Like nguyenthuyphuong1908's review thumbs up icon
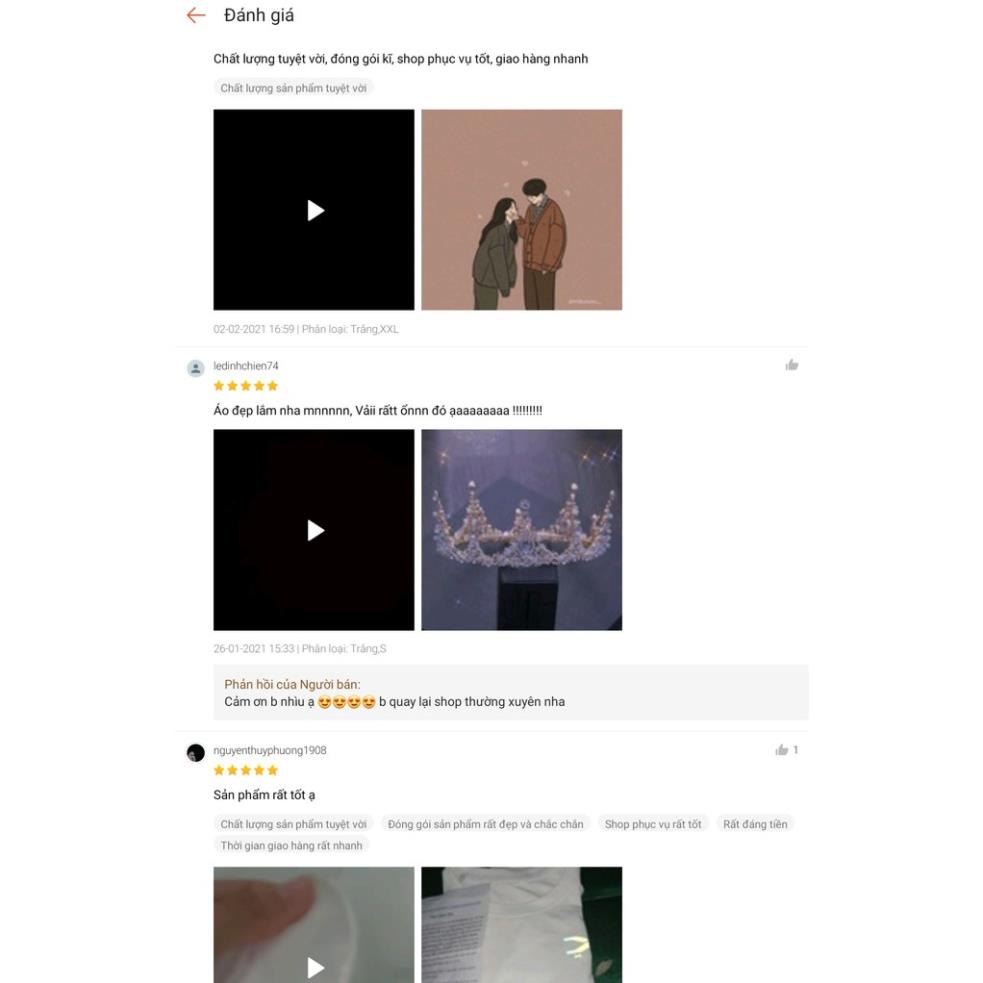983x983 pixels. (x=781, y=750)
